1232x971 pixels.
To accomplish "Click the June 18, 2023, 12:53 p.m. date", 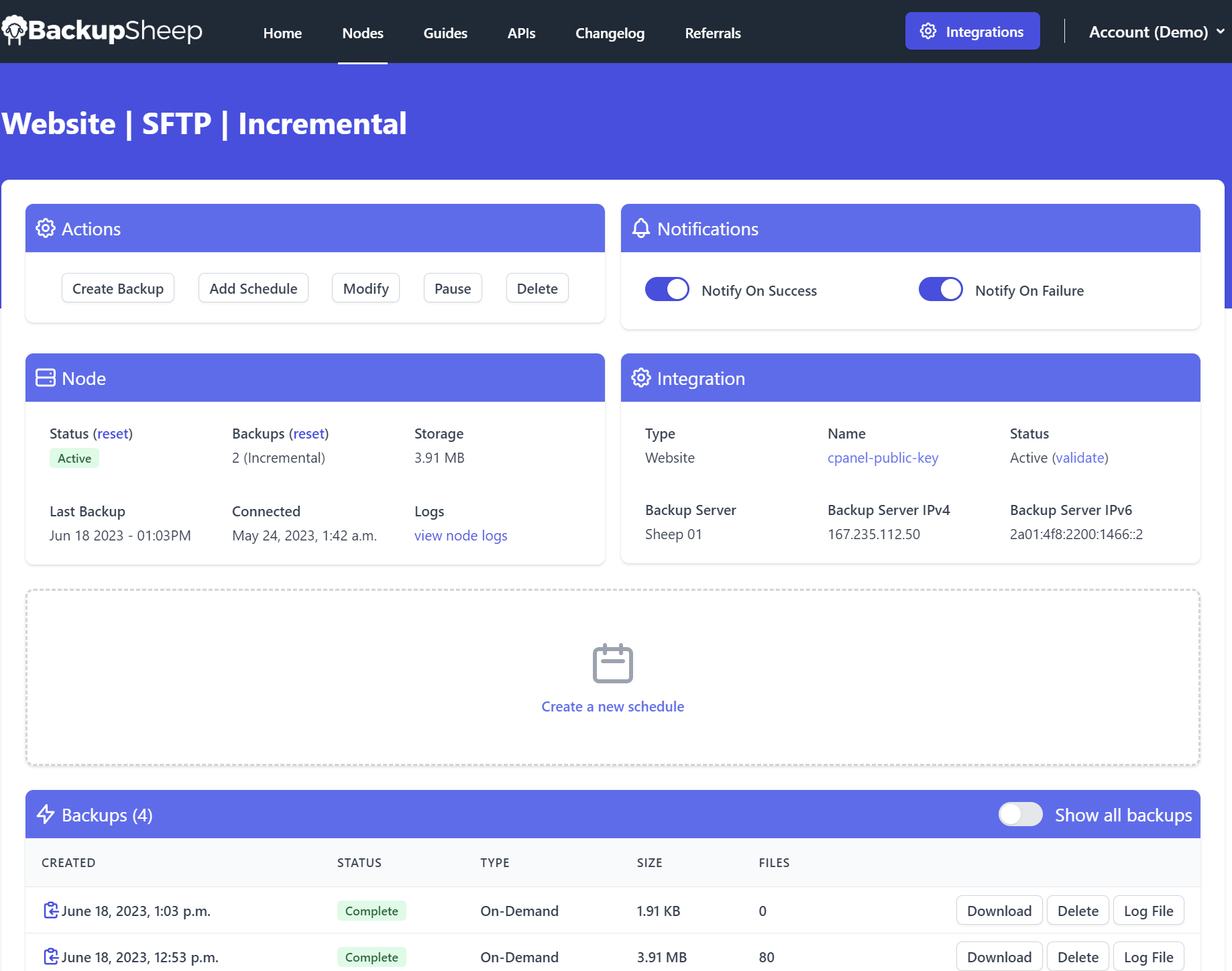I will click(x=139, y=956).
